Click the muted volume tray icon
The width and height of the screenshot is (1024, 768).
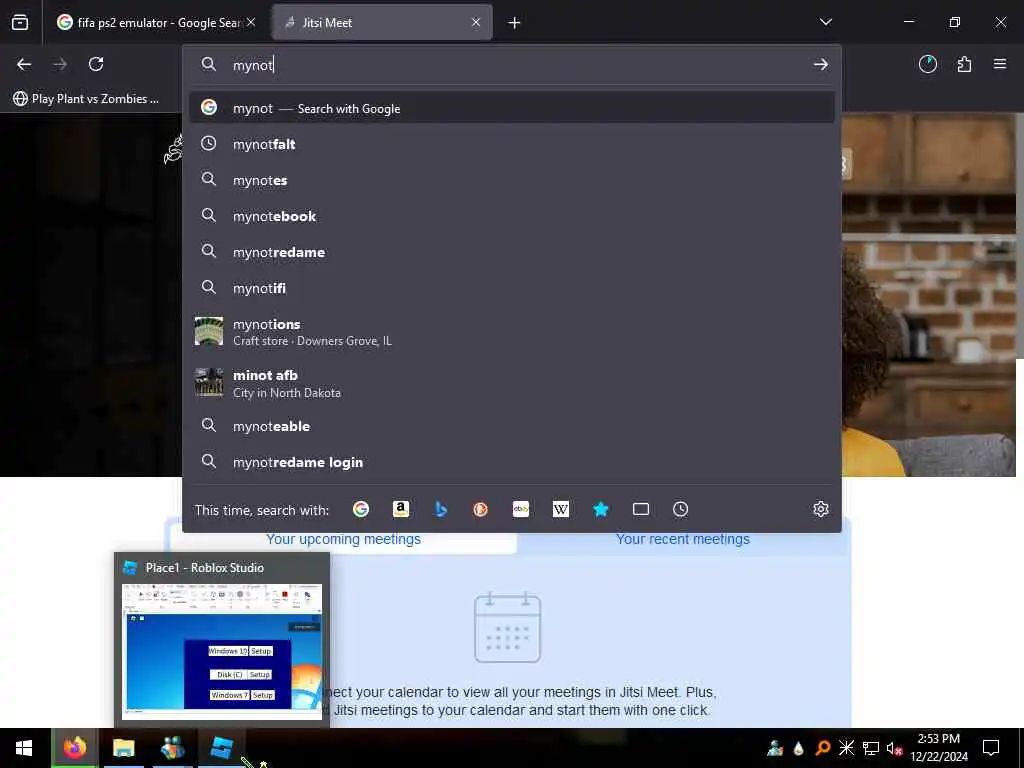point(894,748)
